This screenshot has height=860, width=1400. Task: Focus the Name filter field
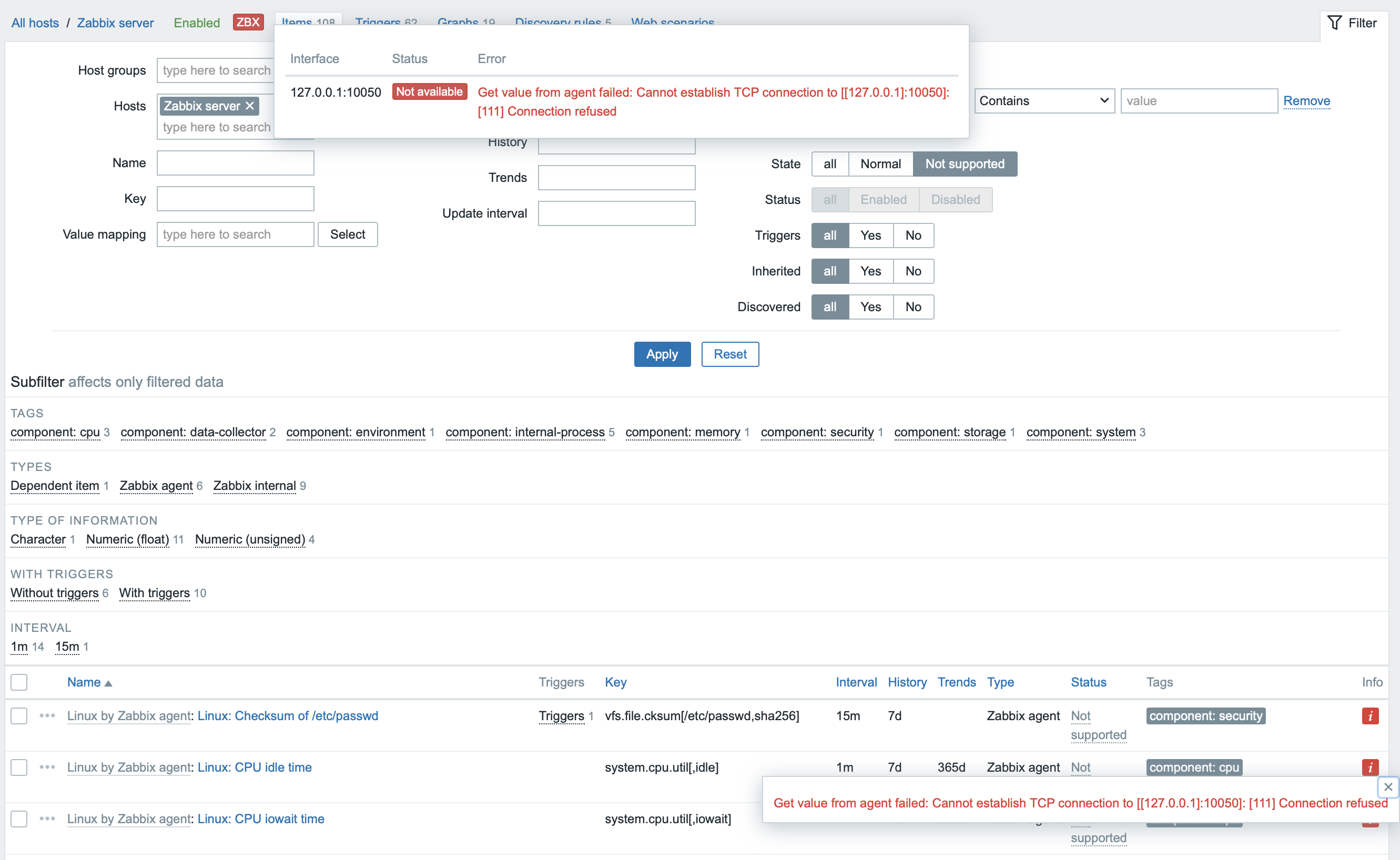[x=236, y=163]
